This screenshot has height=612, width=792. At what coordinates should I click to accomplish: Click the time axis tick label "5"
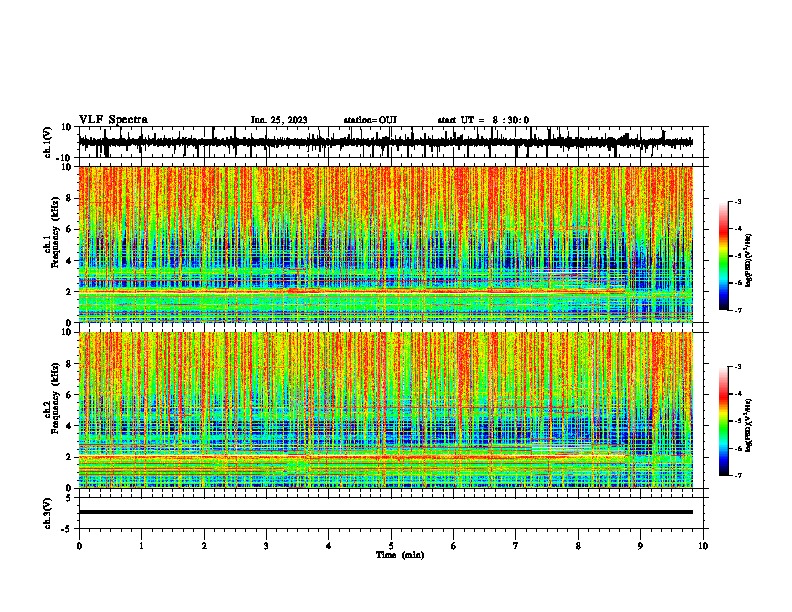tap(391, 546)
